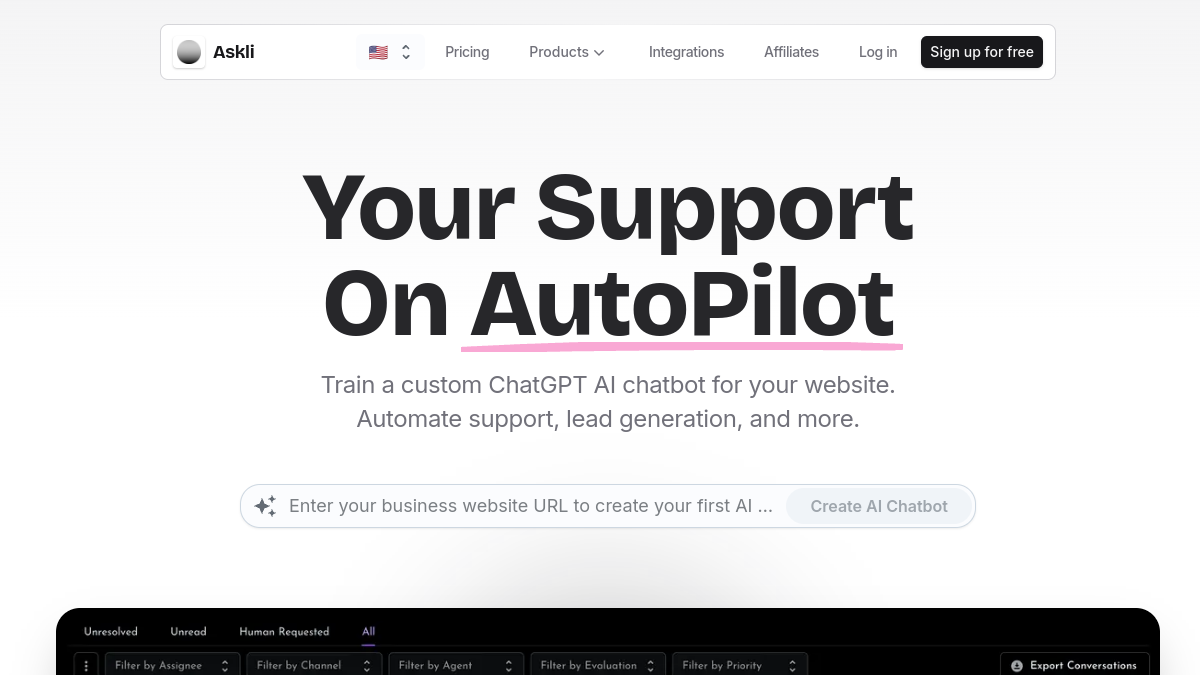Open the Integrations page

click(686, 52)
